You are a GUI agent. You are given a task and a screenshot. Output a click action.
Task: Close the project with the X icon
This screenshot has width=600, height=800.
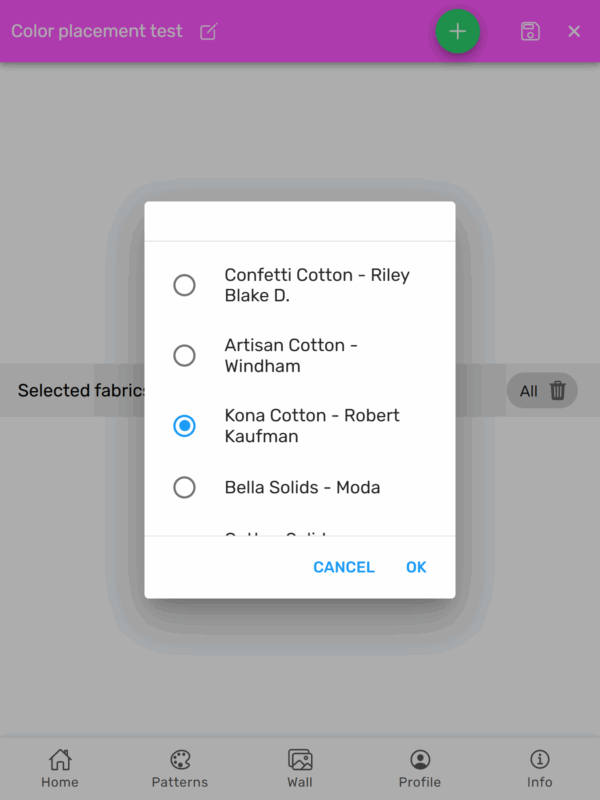tap(574, 31)
